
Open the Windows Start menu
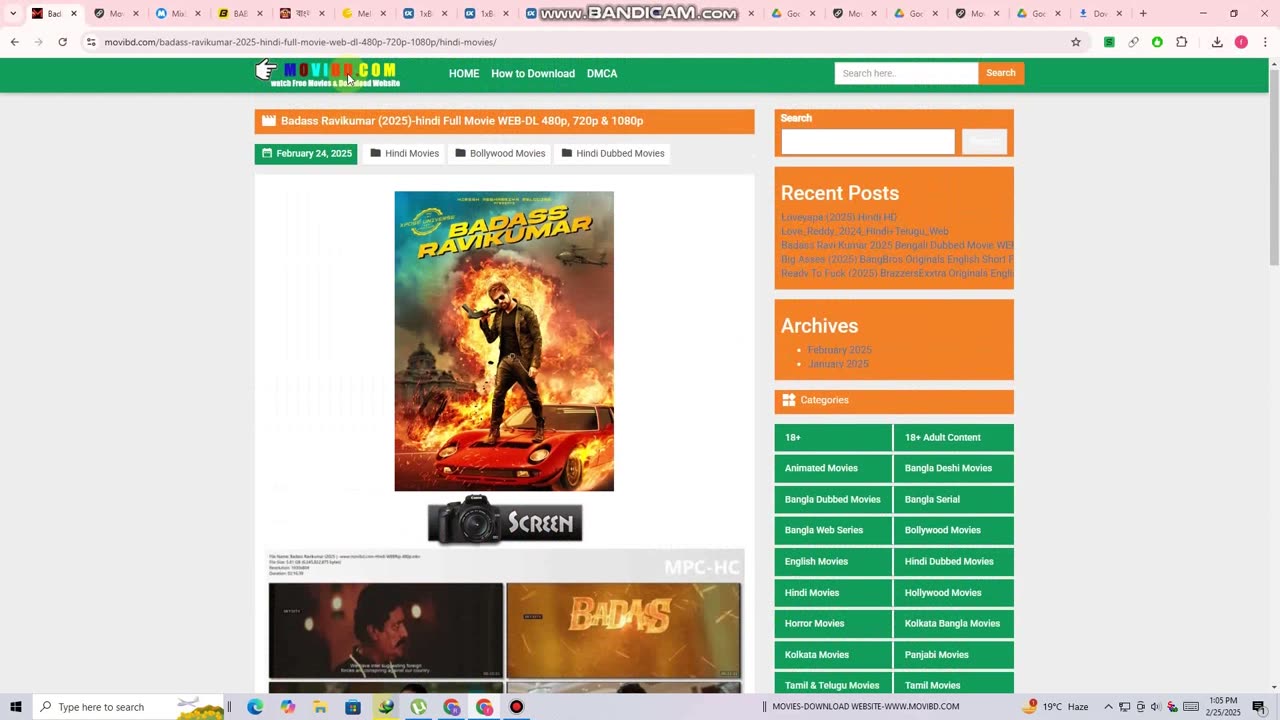[15, 707]
